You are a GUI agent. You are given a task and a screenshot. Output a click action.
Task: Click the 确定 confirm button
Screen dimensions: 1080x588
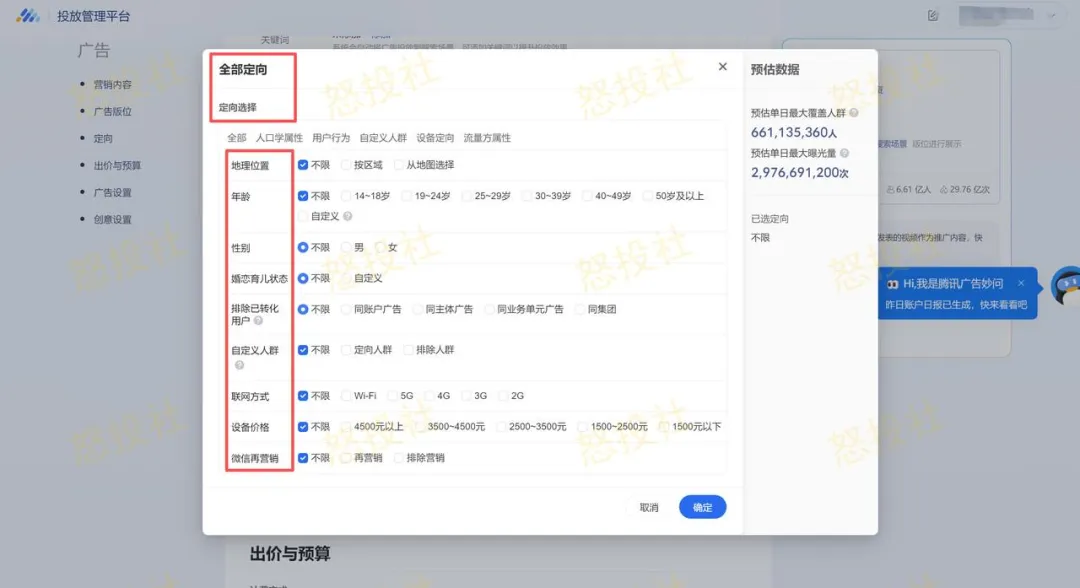[702, 507]
